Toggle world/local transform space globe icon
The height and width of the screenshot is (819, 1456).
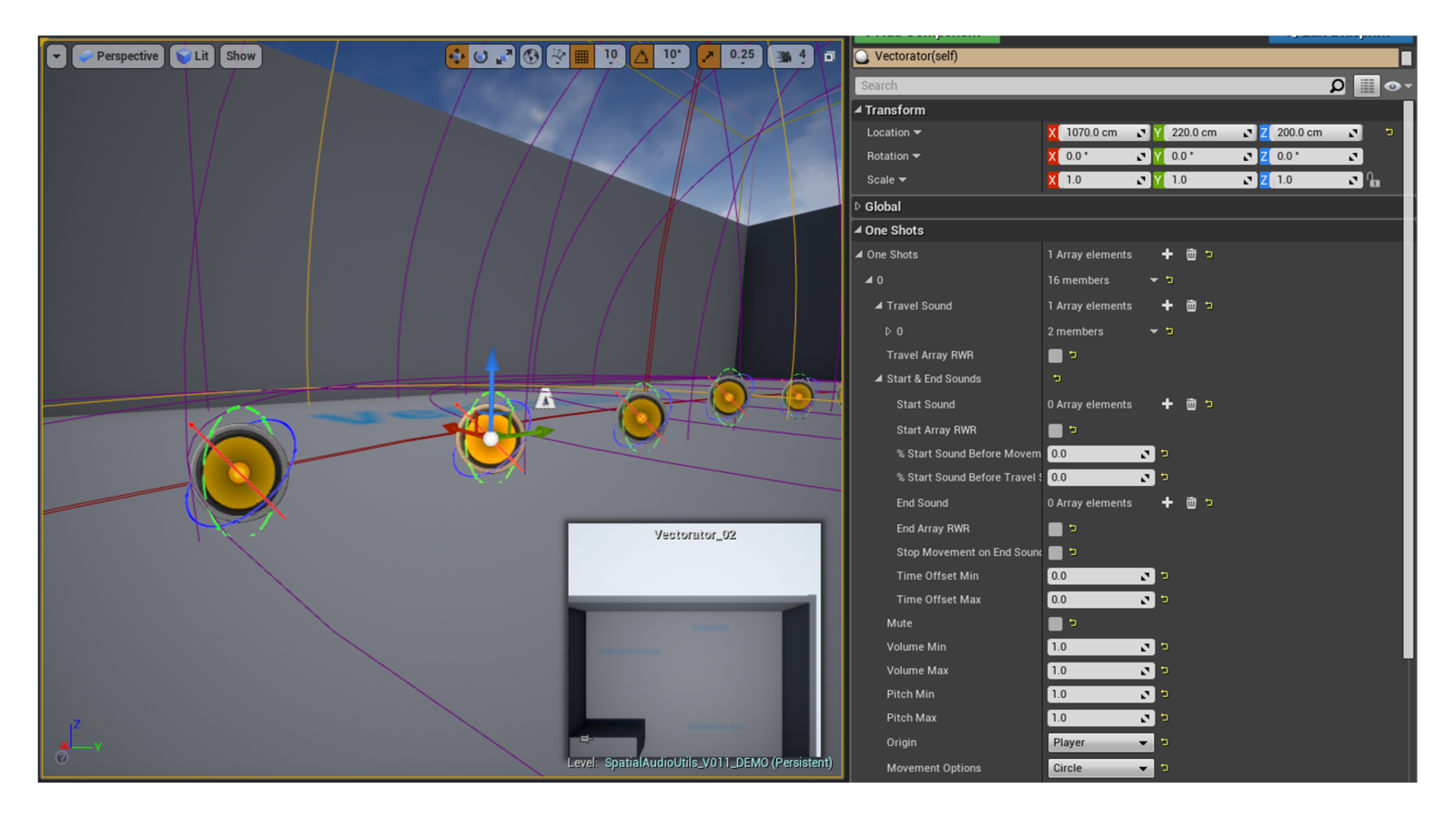click(531, 56)
